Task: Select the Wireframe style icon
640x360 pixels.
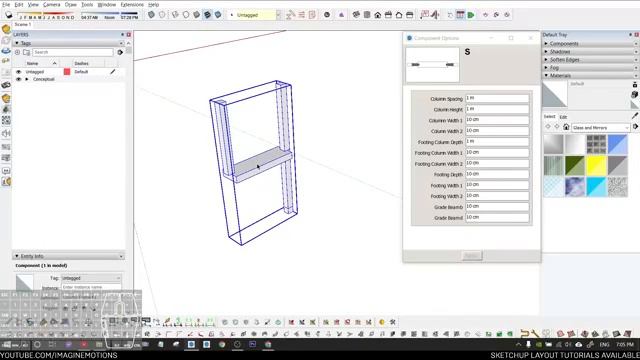Action: click(x=175, y=15)
